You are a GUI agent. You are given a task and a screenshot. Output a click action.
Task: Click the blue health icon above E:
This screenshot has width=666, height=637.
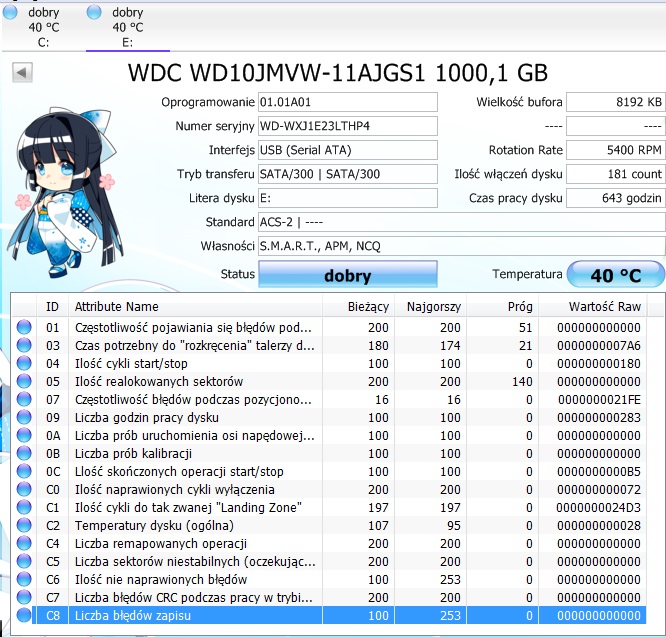(94, 12)
